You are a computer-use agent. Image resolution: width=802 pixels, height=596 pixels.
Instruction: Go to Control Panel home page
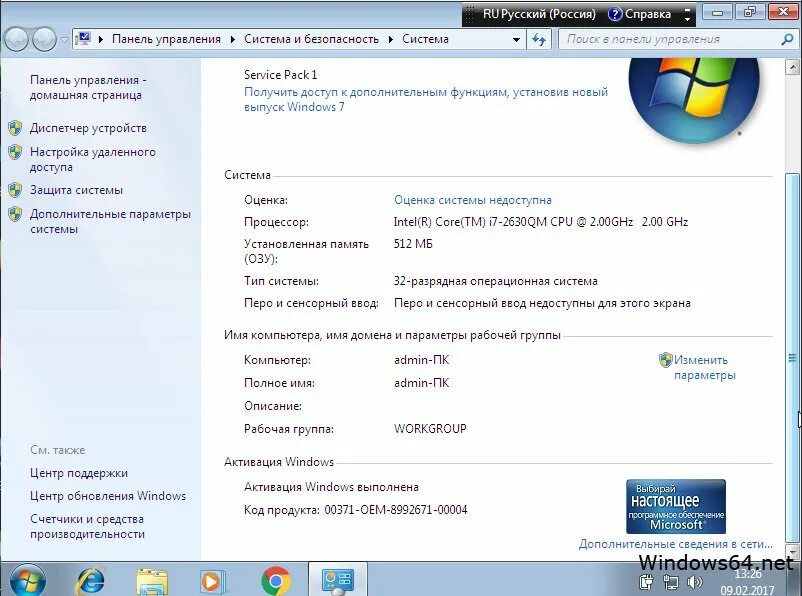click(88, 87)
